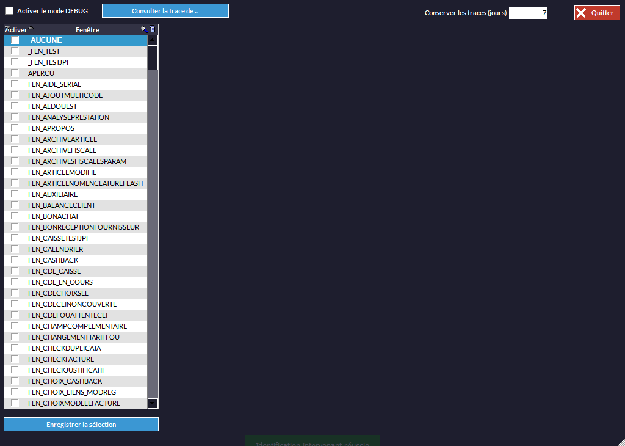Screen dimensions: 625x446
Task: Tick the checkbox next to APERCU
Action: (15, 73)
